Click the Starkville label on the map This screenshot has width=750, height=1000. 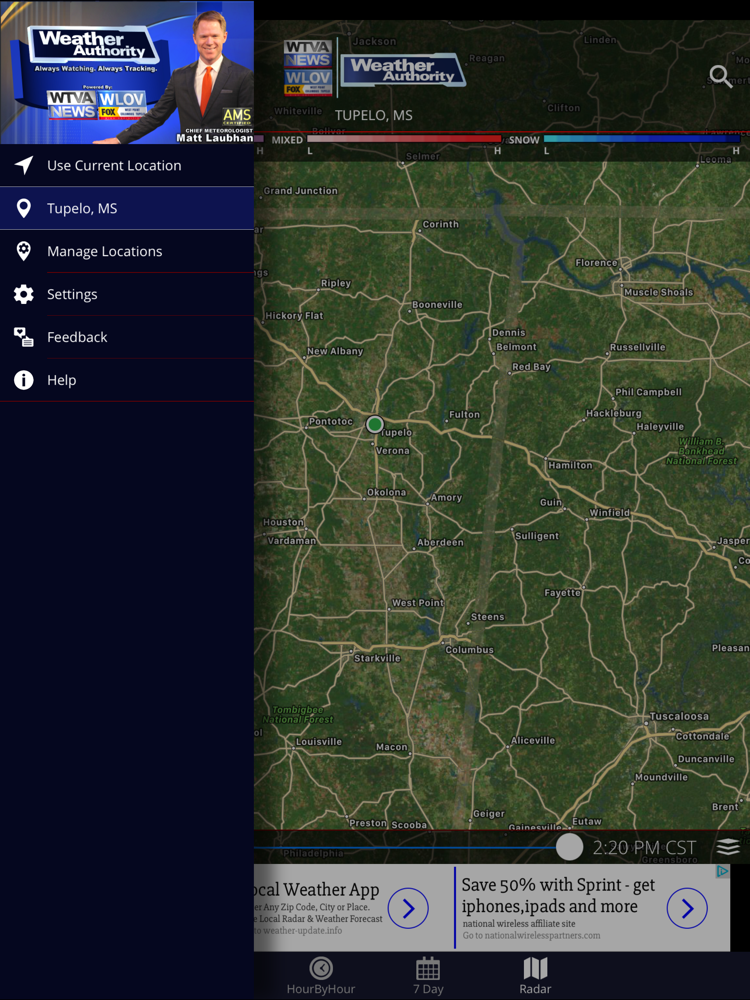378,658
